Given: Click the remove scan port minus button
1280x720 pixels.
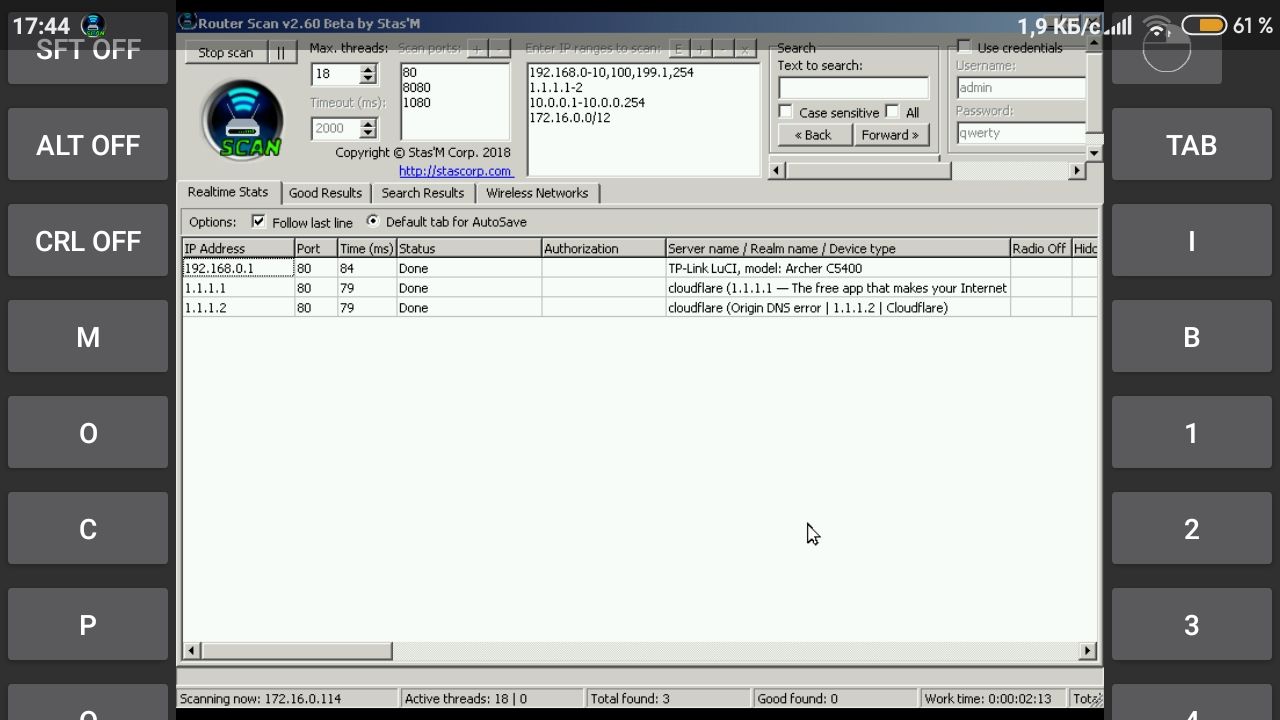Looking at the screenshot, I should point(500,48).
